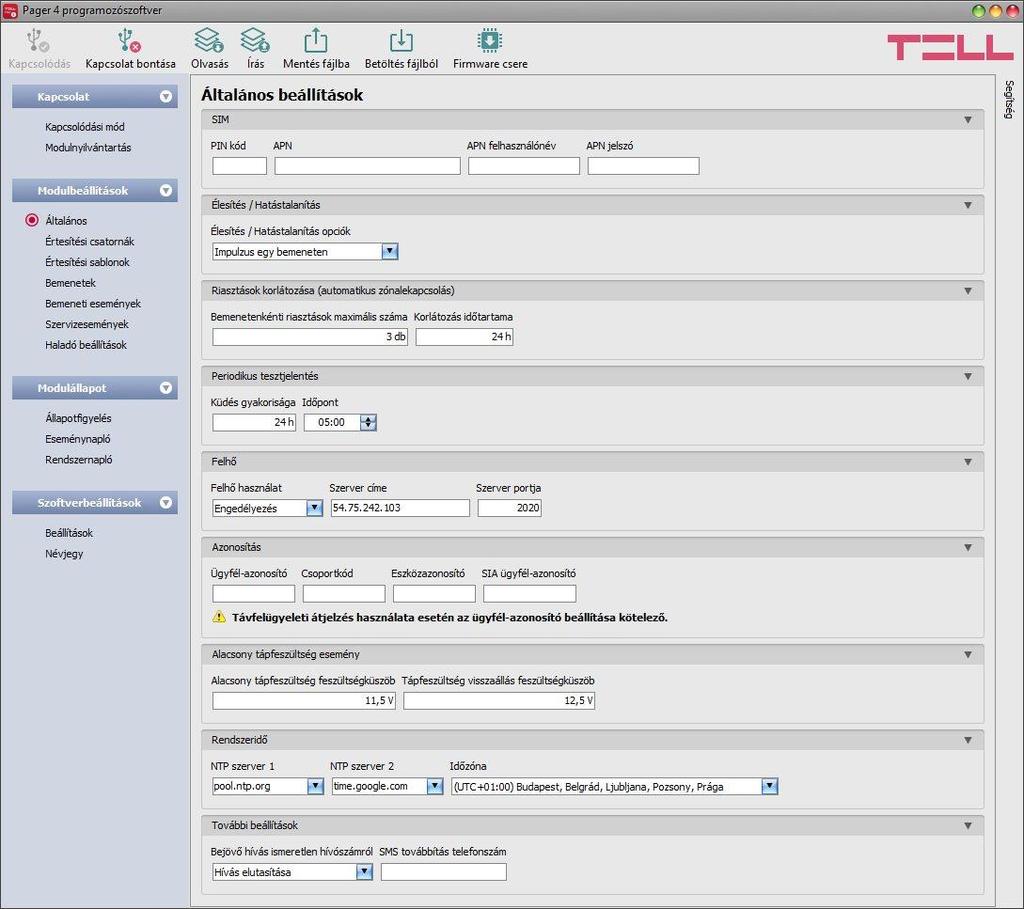This screenshot has width=1024, height=909.
Task: Collapse the Riasztások korlátozása panel
Action: click(x=968, y=291)
